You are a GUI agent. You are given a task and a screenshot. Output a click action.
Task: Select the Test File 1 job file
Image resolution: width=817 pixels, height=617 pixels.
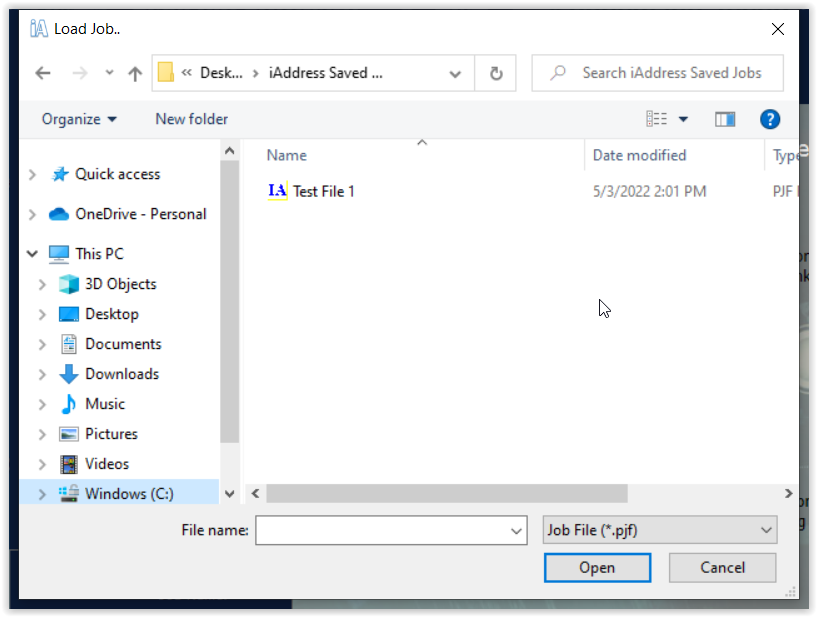(x=323, y=191)
